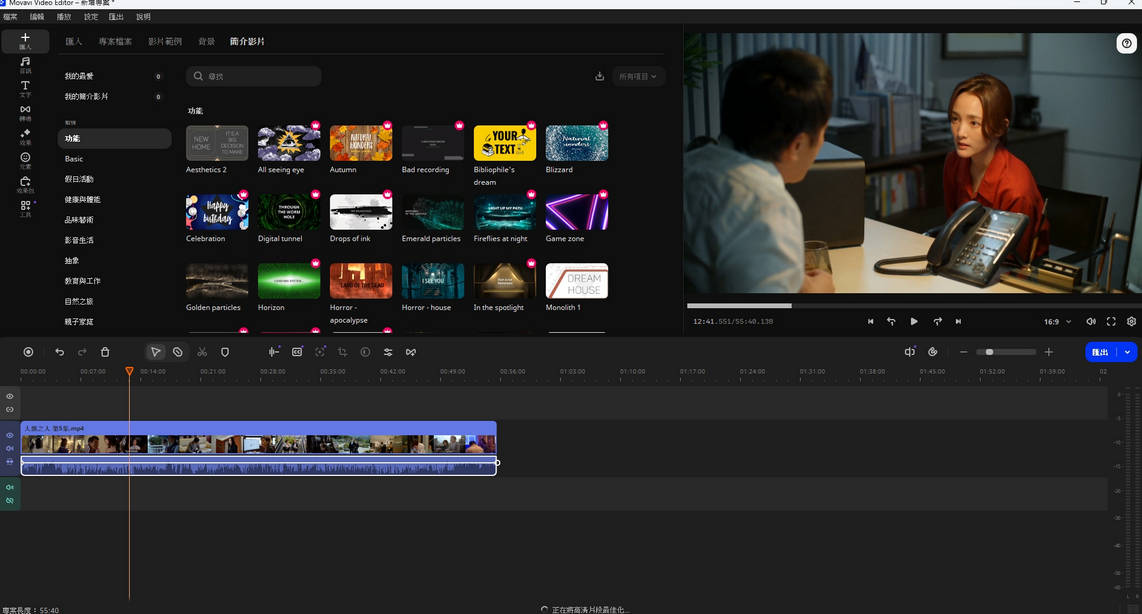The width and height of the screenshot is (1142, 614).
Task: Switch to the backgrounds tab
Action: [x=207, y=42]
